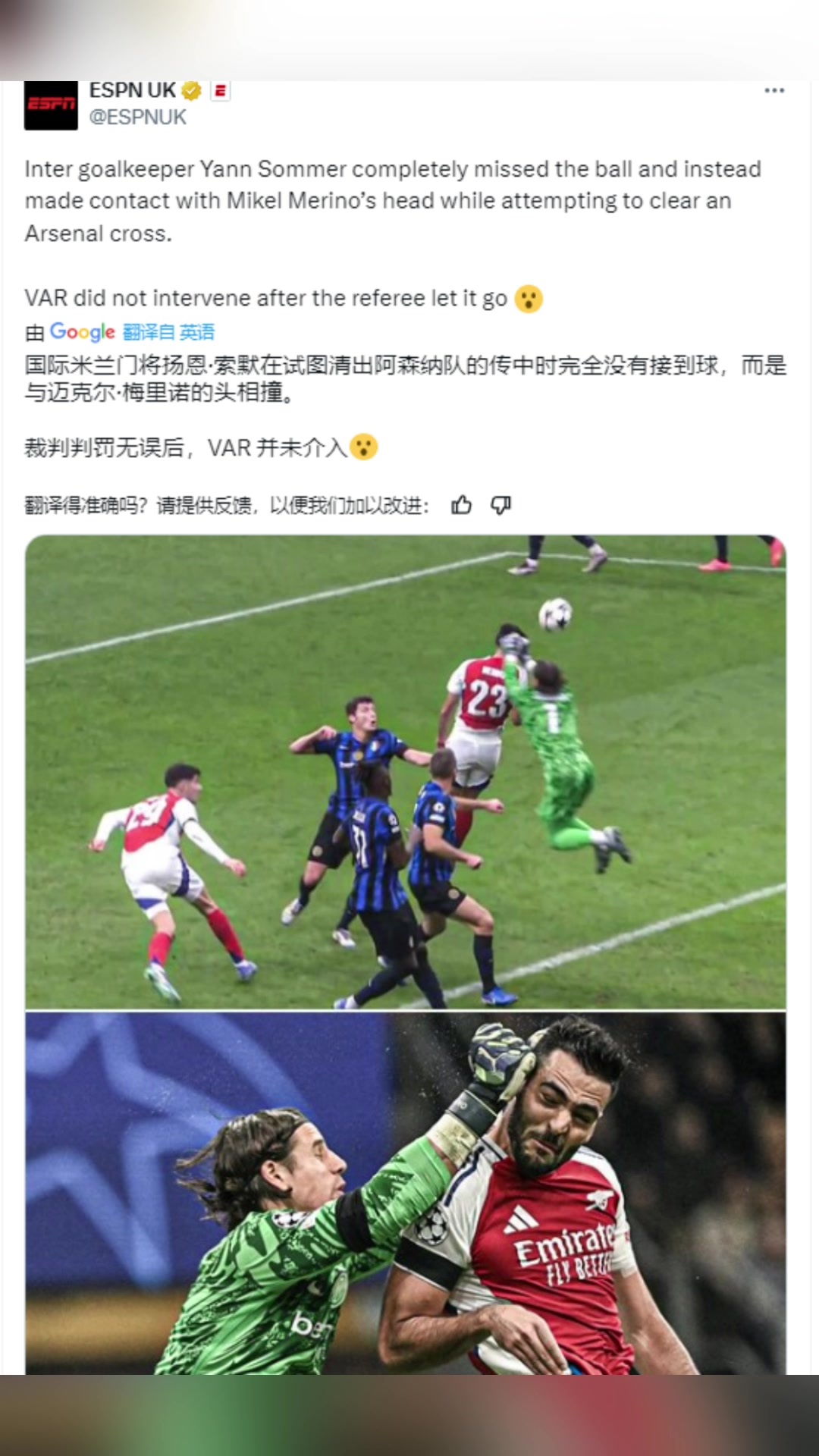The height and width of the screenshot is (1456, 819).
Task: Open the @ESPNUK handle link
Action: pos(137,117)
